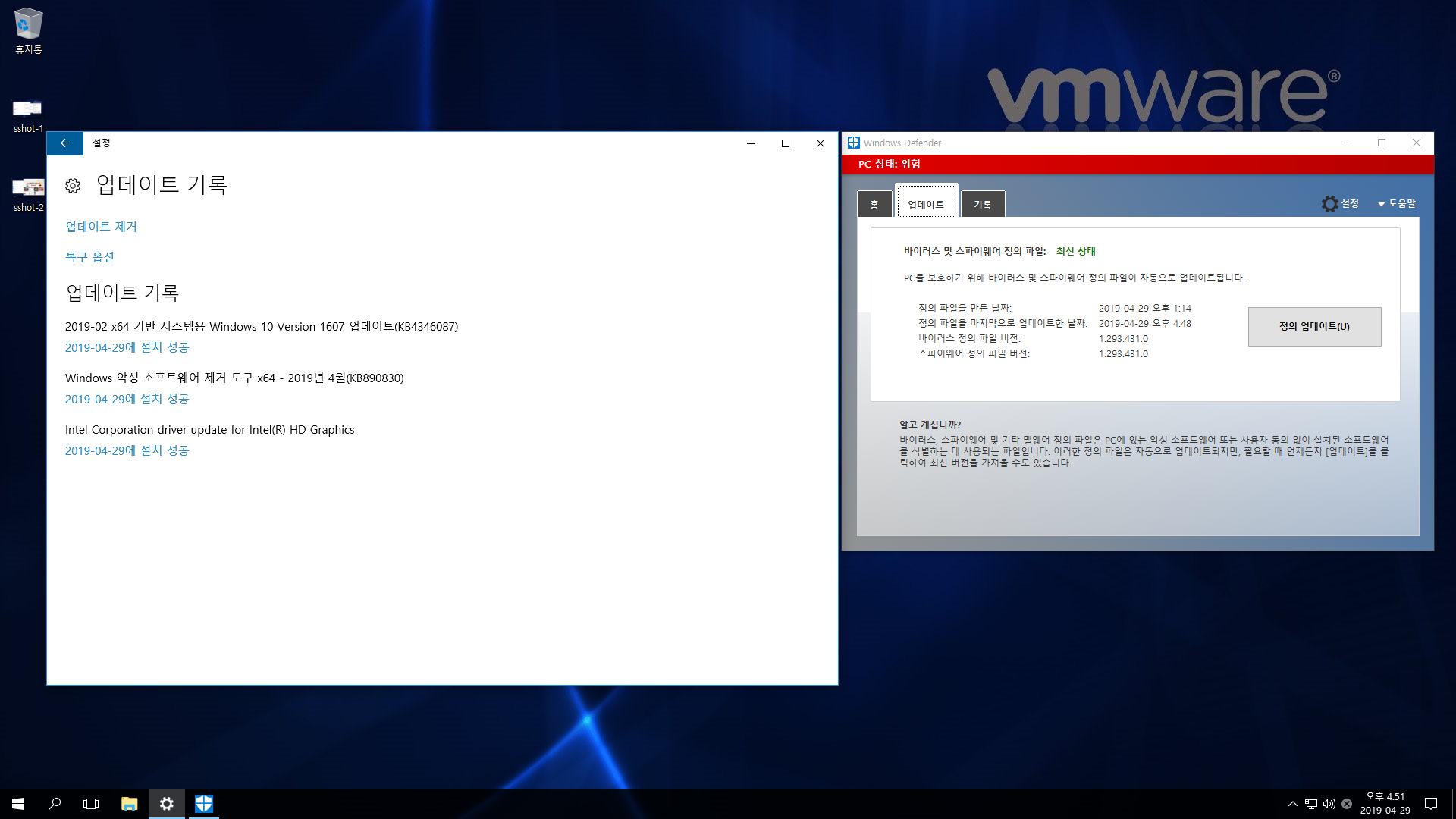1456x819 pixels.
Task: Open the Action Center notification icon
Action: [1431, 804]
